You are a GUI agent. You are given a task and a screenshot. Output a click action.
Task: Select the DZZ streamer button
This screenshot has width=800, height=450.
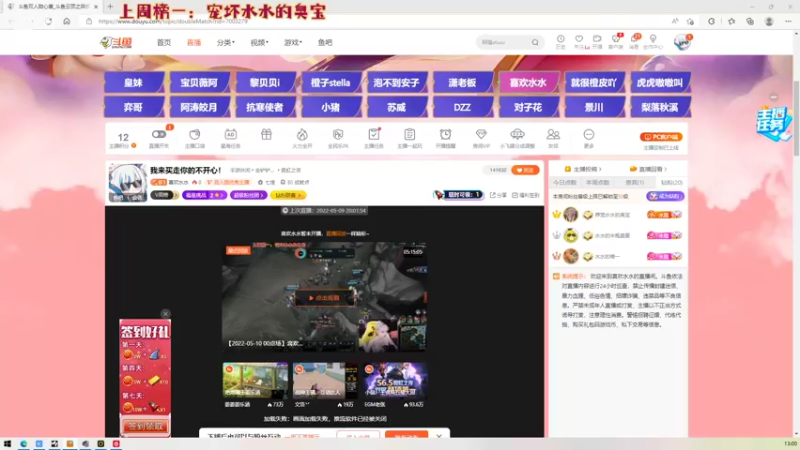point(462,107)
